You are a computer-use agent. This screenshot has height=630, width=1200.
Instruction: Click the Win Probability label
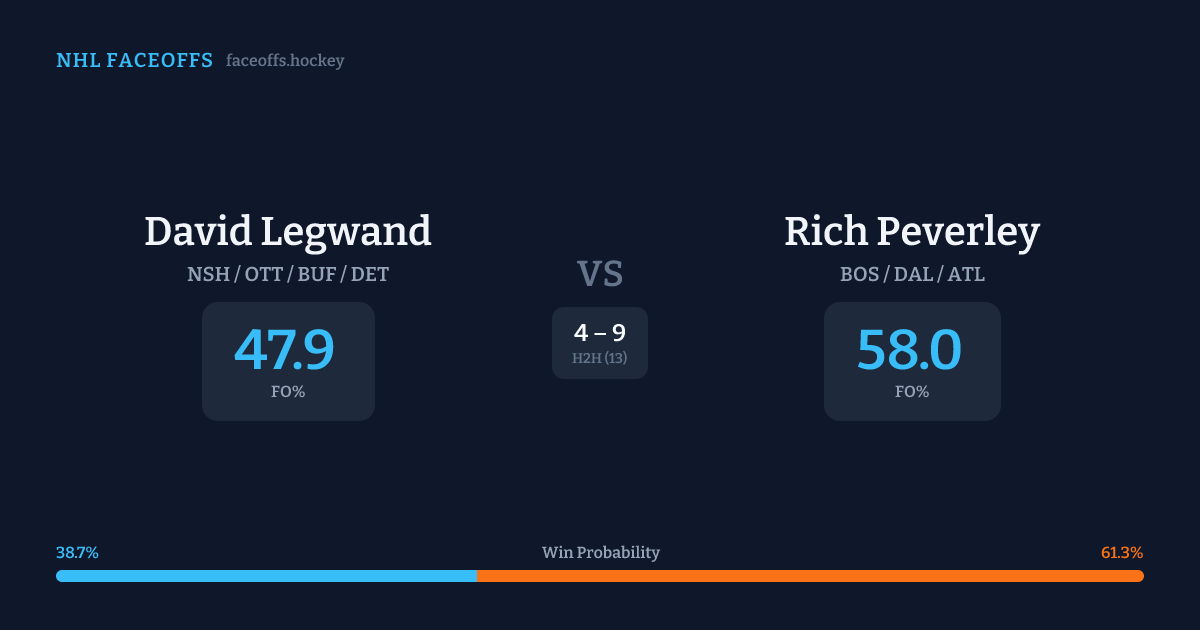pos(600,553)
